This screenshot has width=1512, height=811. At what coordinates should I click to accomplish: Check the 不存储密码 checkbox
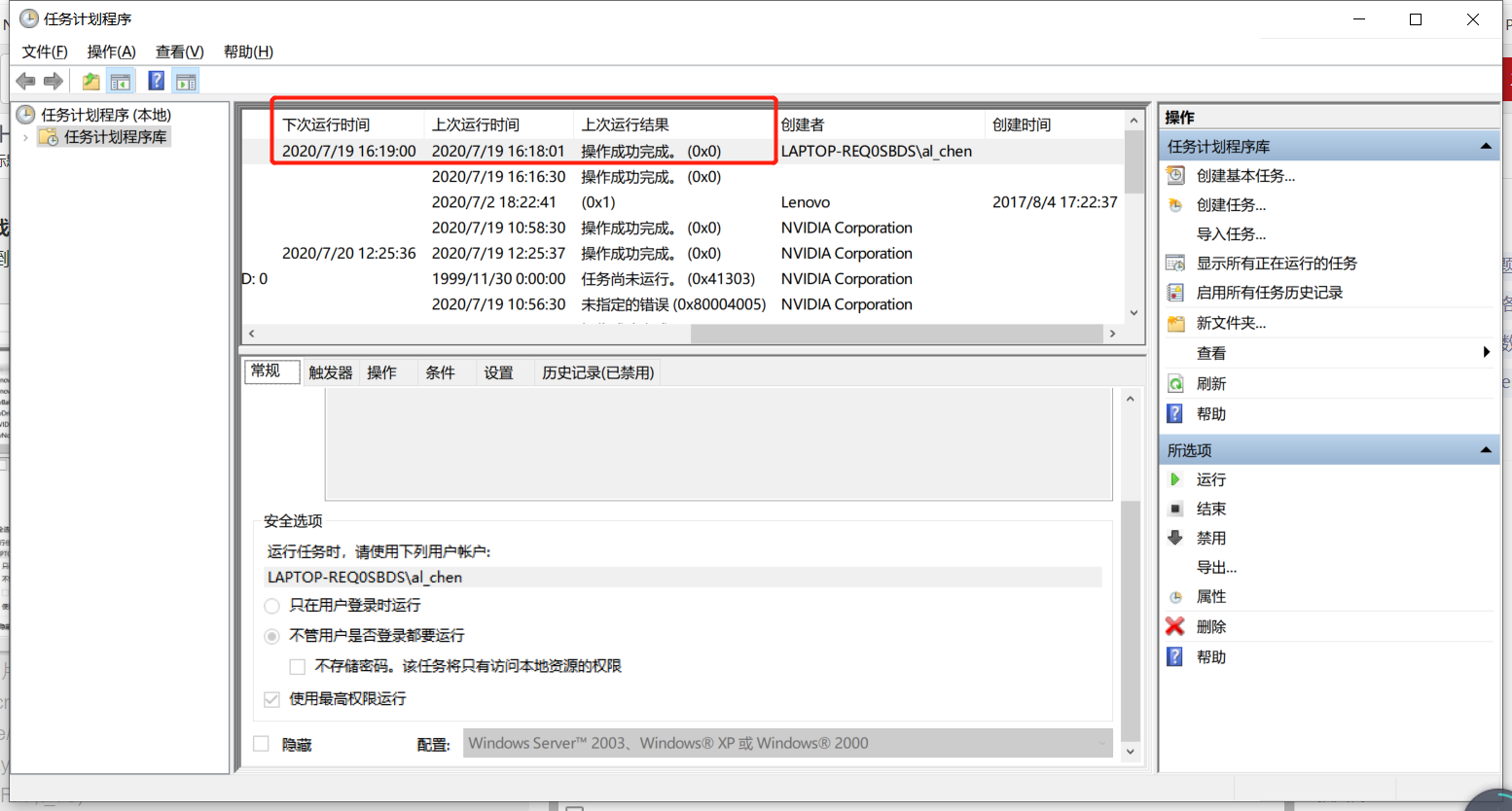coord(298,666)
